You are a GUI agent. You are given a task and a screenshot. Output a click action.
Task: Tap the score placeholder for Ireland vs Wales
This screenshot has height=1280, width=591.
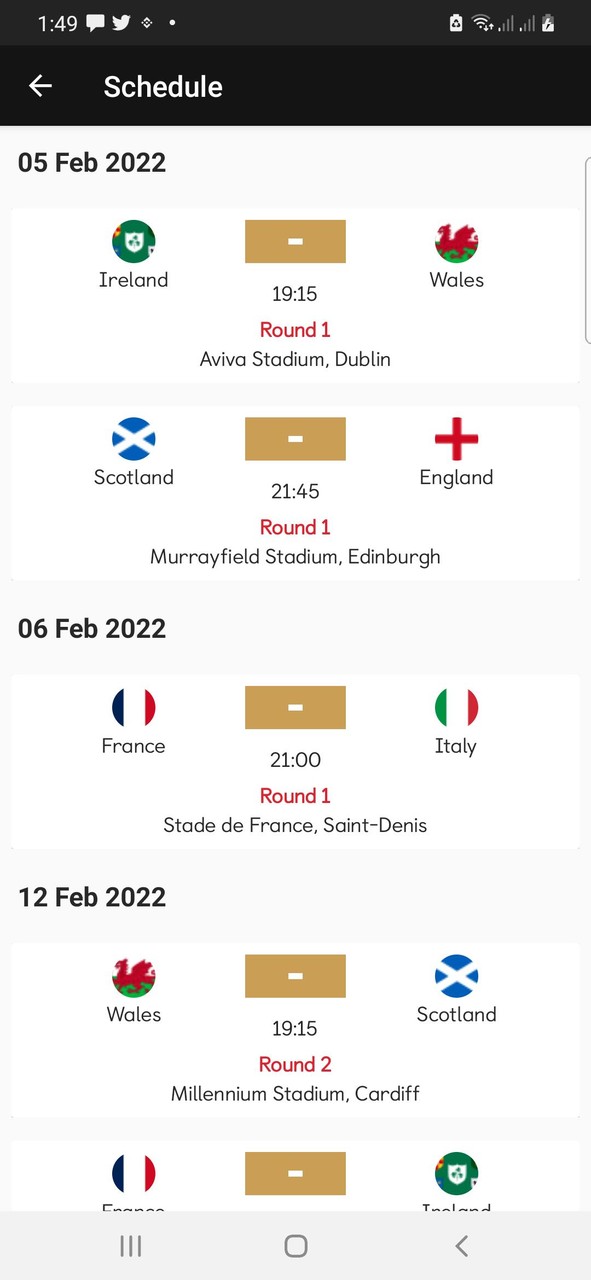[x=295, y=240]
